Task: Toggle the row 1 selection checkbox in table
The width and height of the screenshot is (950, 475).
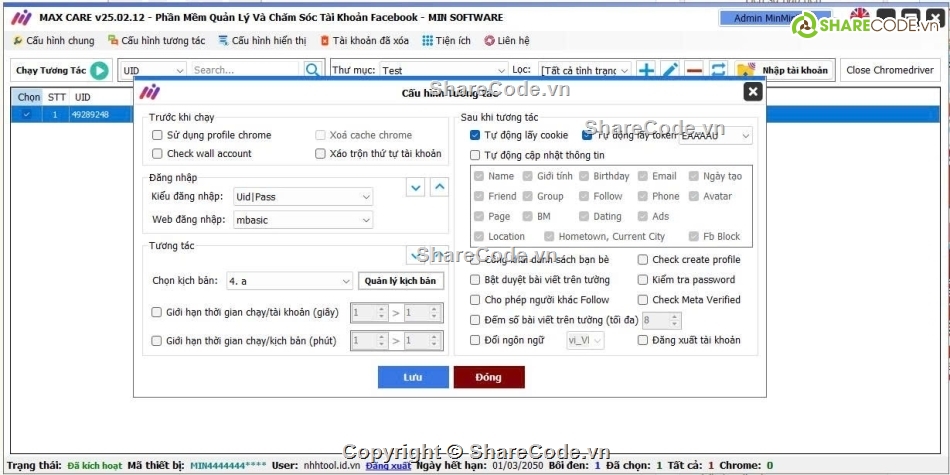Action: coord(26,114)
